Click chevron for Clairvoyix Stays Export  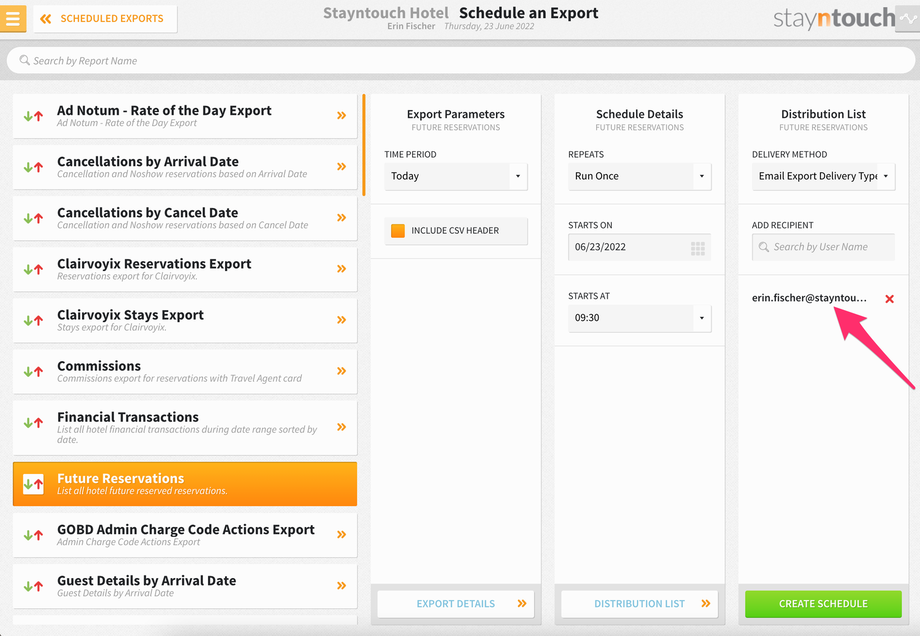(x=341, y=320)
